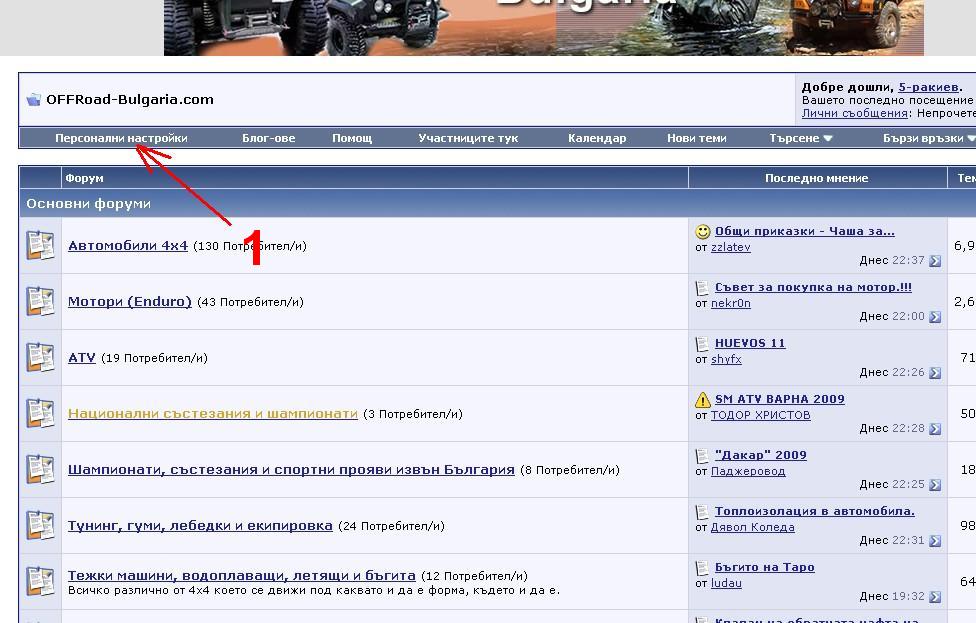Go to last post arrow at Днес 19:32

point(935,597)
